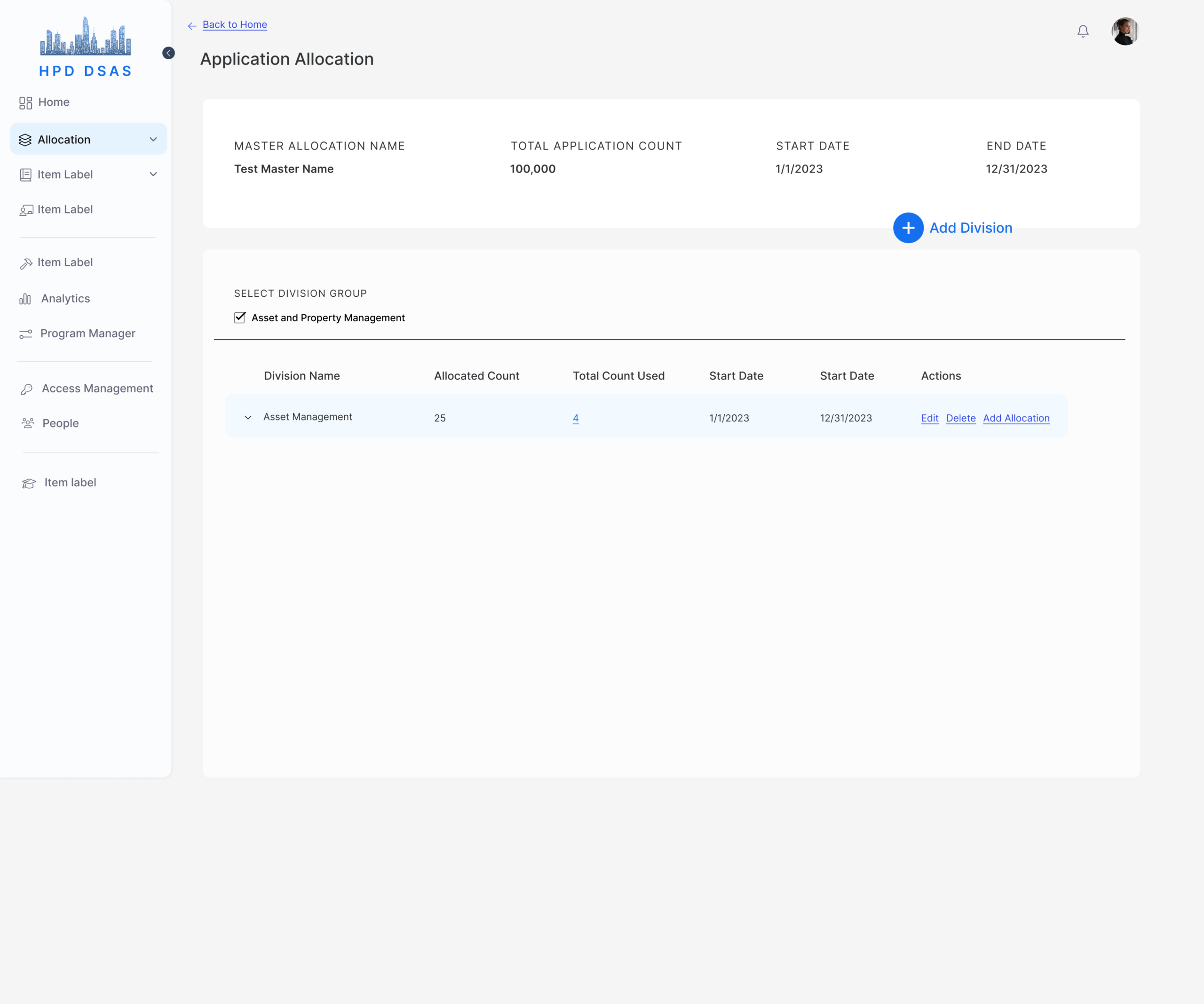Delete the Asset Management division

pos(960,418)
